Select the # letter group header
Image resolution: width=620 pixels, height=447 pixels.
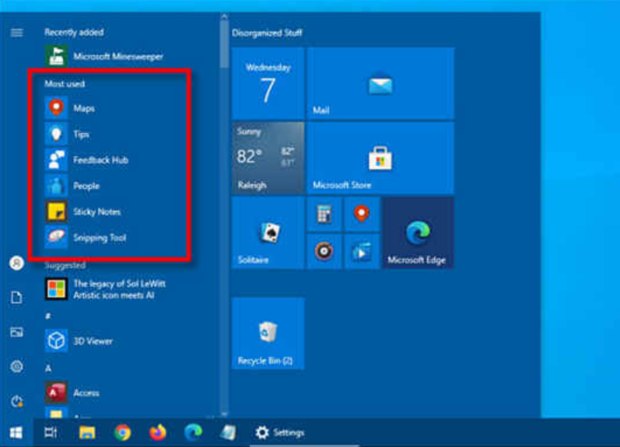pos(48,316)
